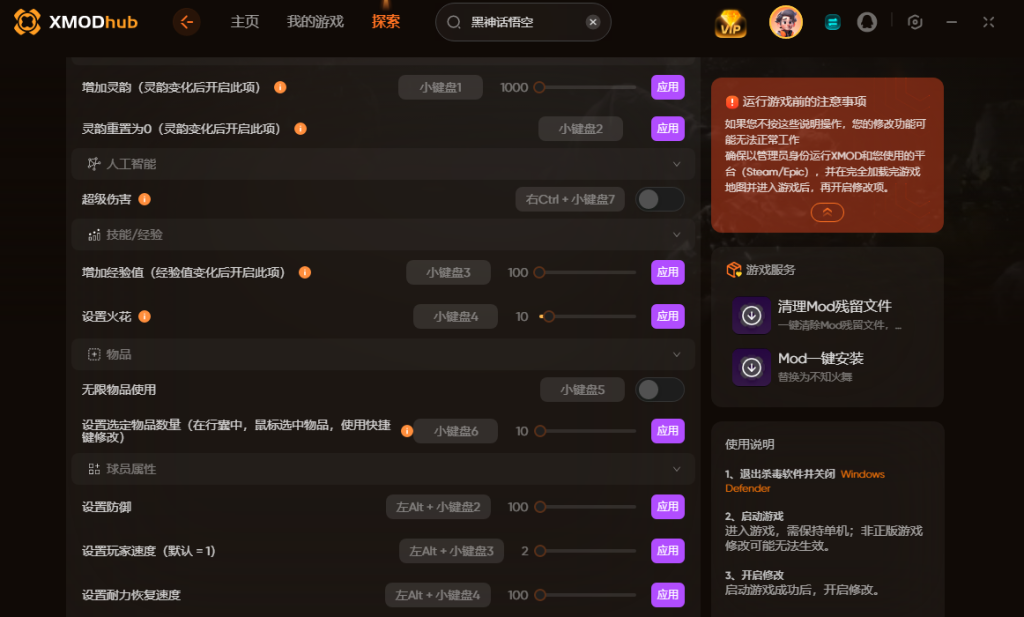Open the user avatar profile
This screenshot has height=617, width=1024.
[785, 22]
